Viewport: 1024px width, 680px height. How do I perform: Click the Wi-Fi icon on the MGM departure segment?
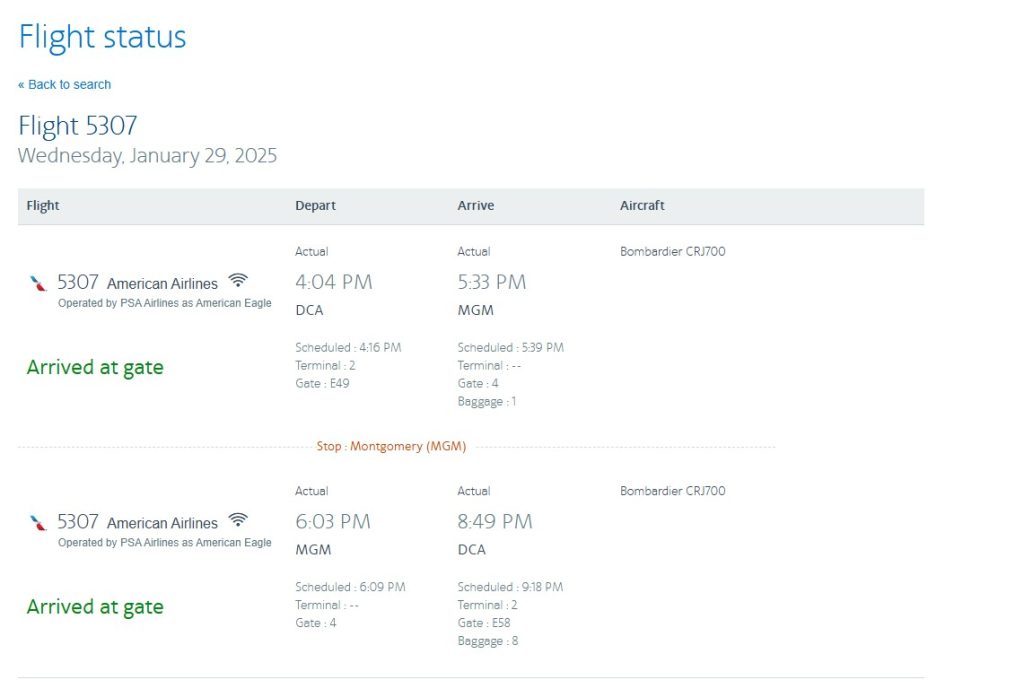(238, 519)
